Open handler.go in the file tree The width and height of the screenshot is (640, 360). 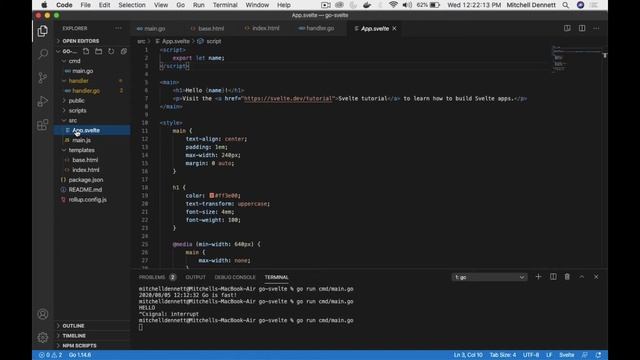pos(86,91)
